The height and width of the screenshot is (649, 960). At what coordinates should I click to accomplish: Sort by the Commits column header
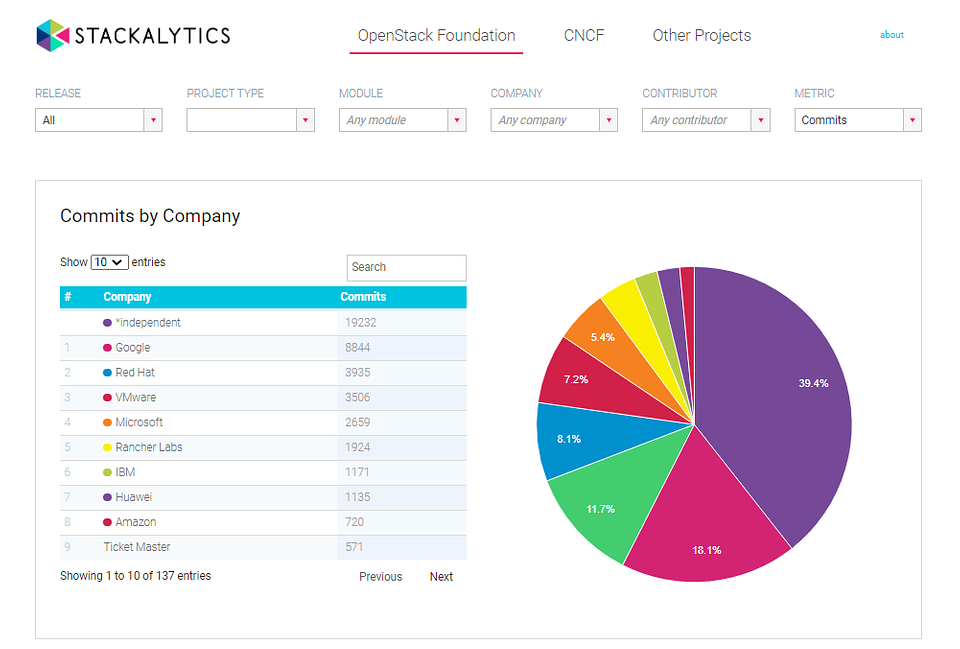tap(363, 297)
